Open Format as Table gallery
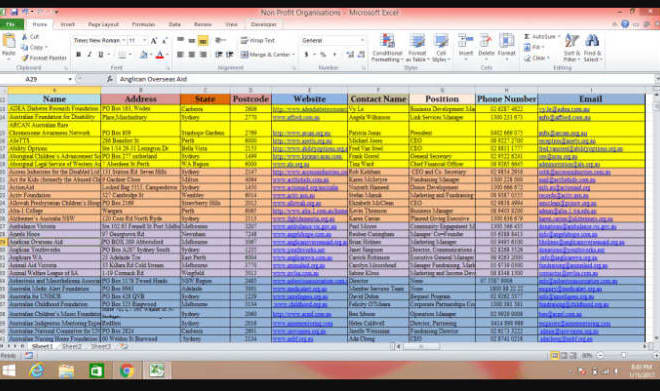The width and height of the screenshot is (660, 391). click(418, 48)
